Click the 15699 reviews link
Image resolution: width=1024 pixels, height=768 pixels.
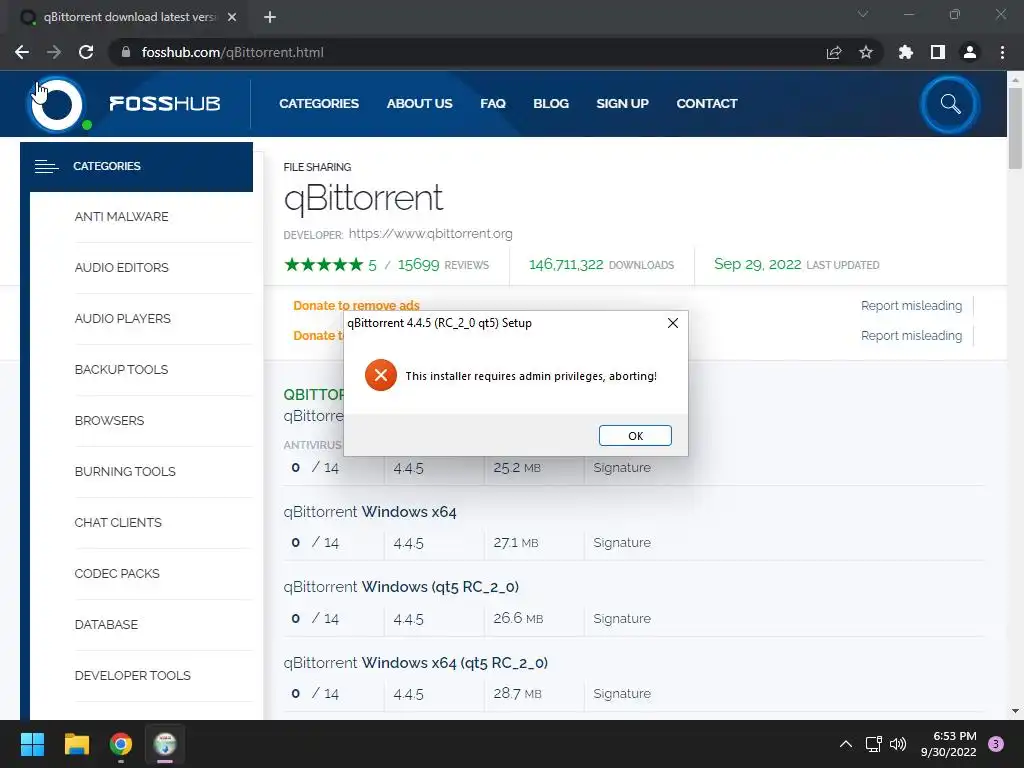(x=443, y=264)
